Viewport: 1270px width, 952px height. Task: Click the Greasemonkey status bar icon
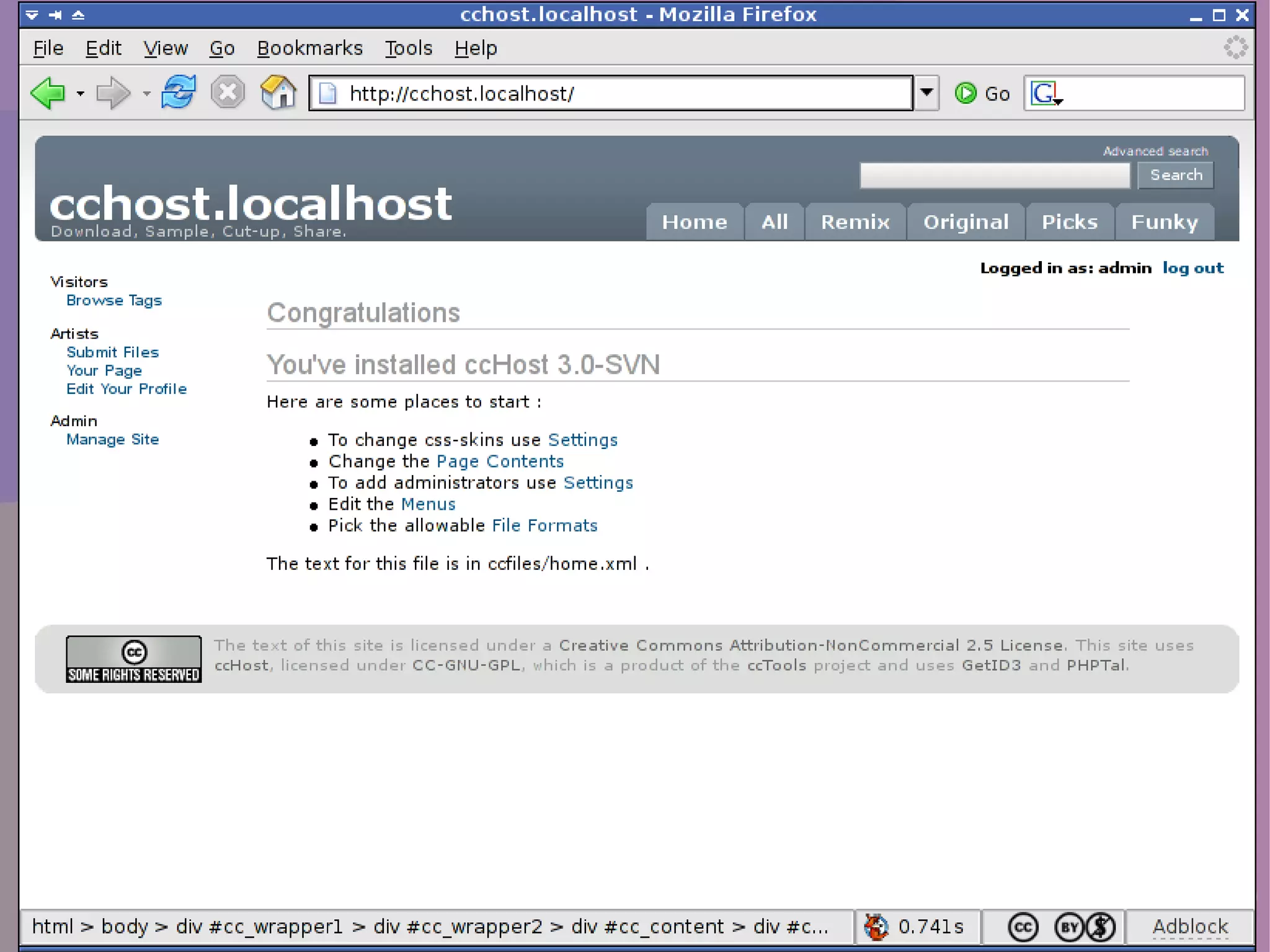[x=876, y=927]
